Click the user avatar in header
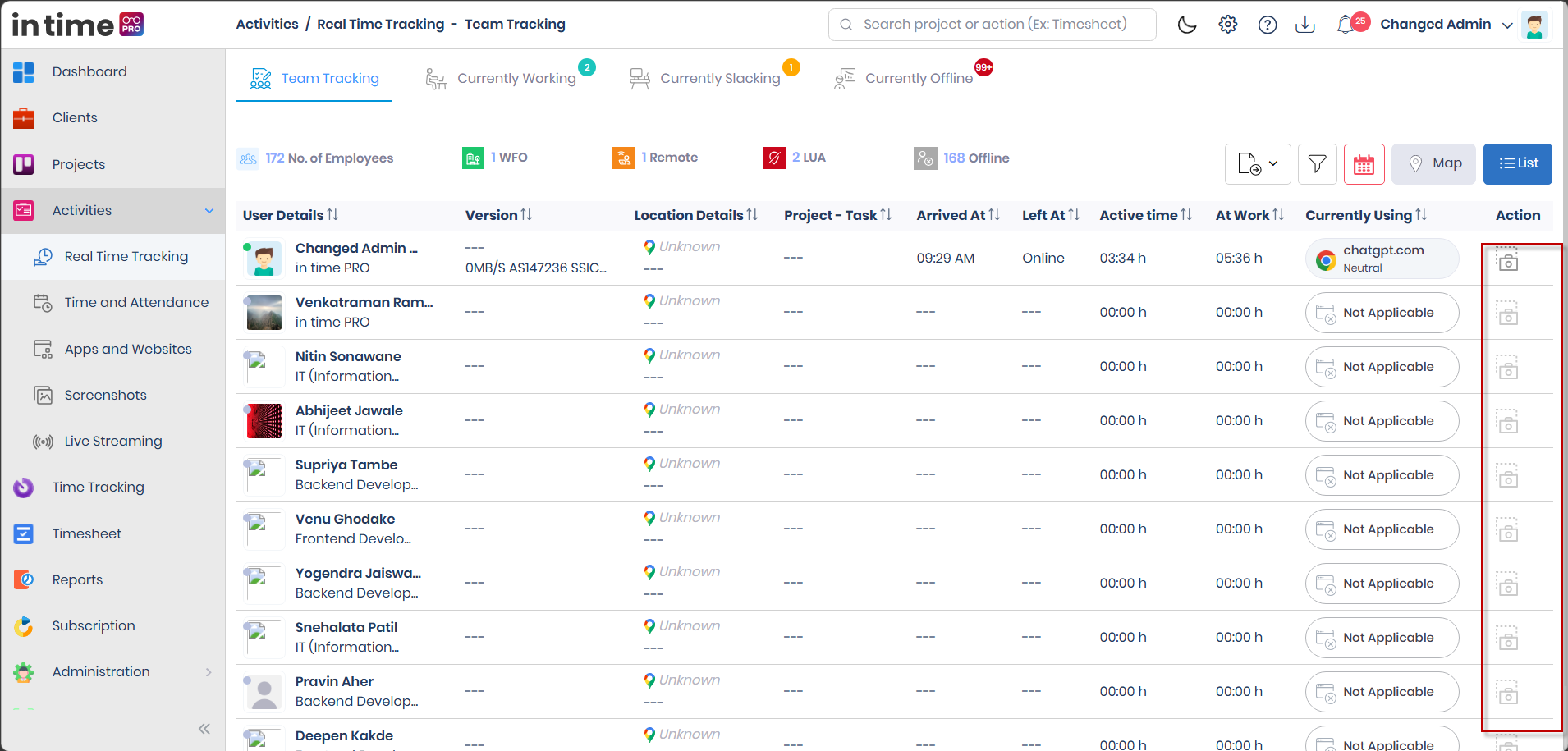The height and width of the screenshot is (751, 1568). [1534, 25]
